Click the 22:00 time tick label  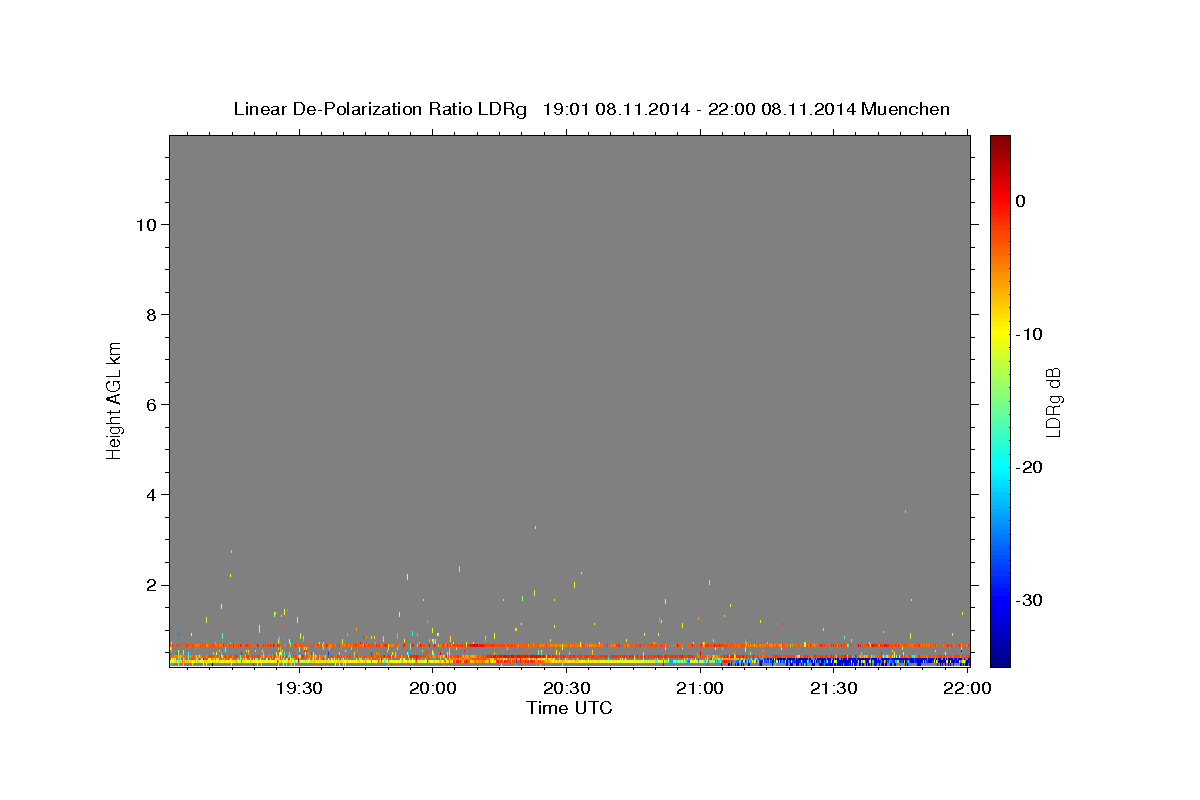[x=968, y=688]
